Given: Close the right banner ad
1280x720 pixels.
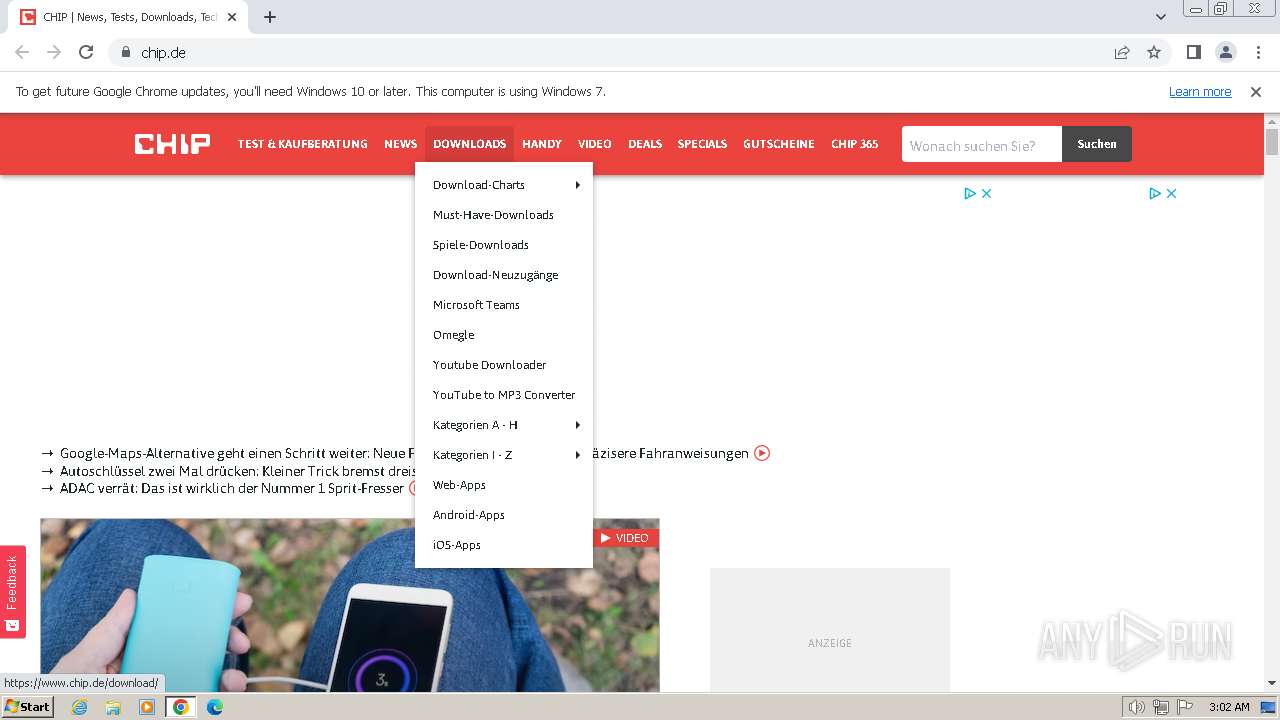Looking at the screenshot, I should (x=1172, y=193).
